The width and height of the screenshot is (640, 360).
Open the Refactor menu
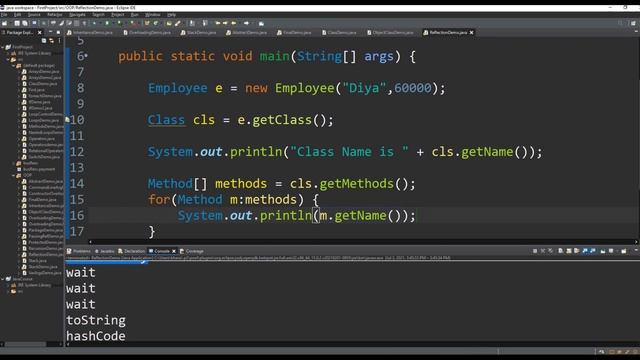coord(55,15)
